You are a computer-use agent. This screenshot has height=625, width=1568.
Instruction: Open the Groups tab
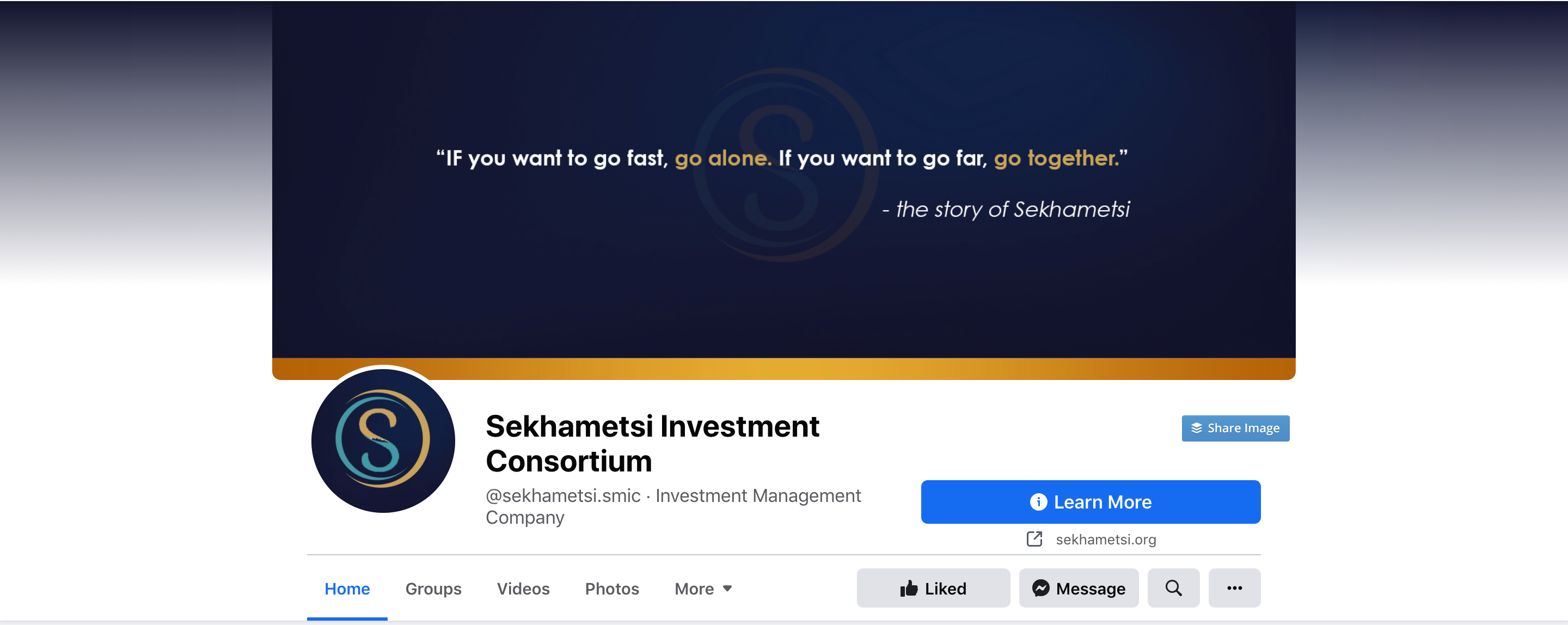(433, 589)
